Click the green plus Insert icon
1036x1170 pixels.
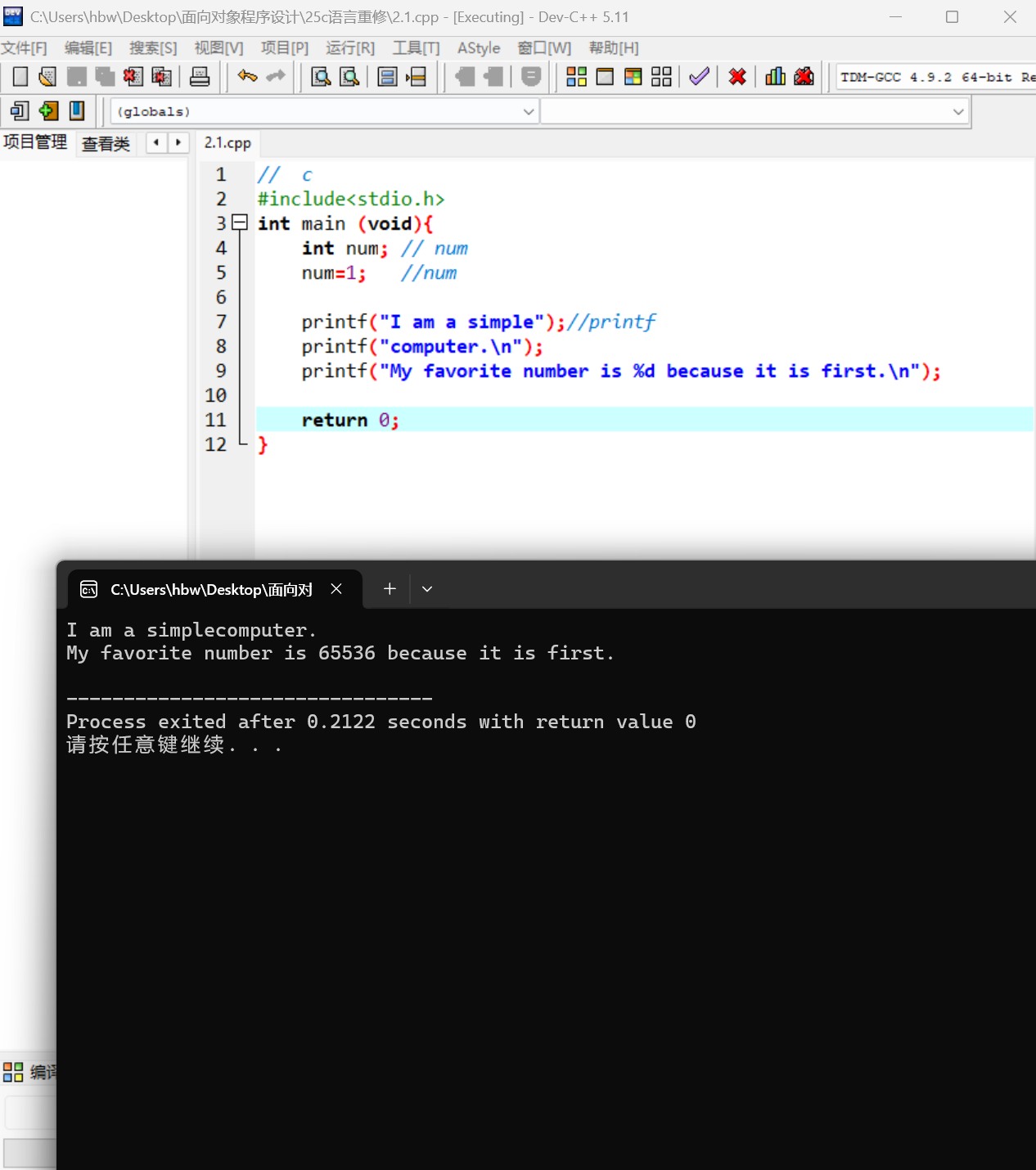pyautogui.click(x=49, y=110)
